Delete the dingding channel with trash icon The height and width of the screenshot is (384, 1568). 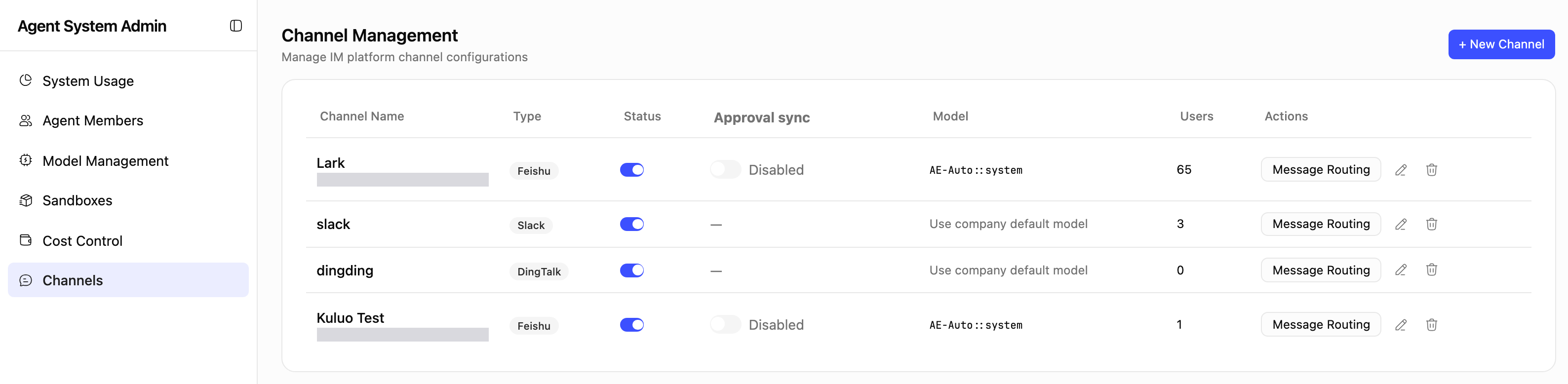1432,269
